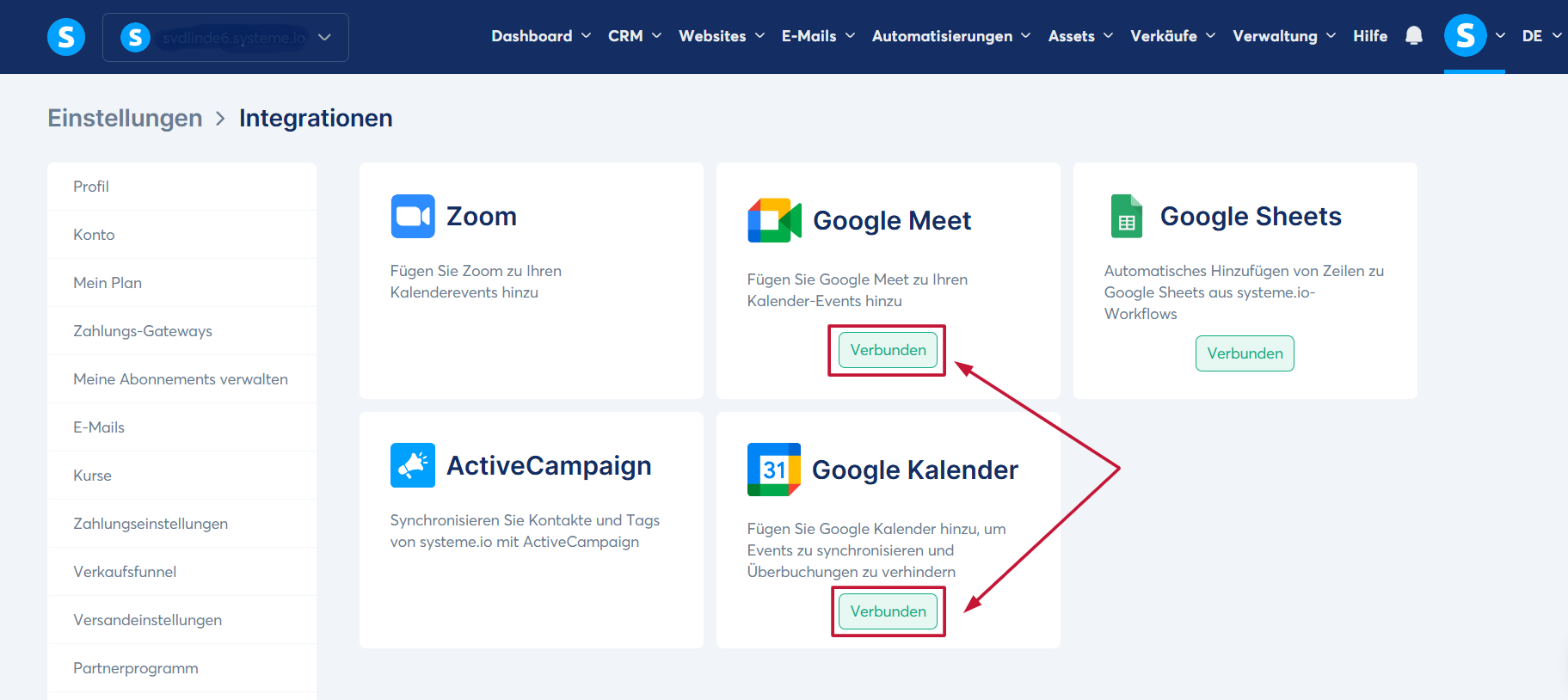Screen dimensions: 1568x700
Task: Select Mein Plan in sidebar
Action: pyautogui.click(x=181, y=283)
